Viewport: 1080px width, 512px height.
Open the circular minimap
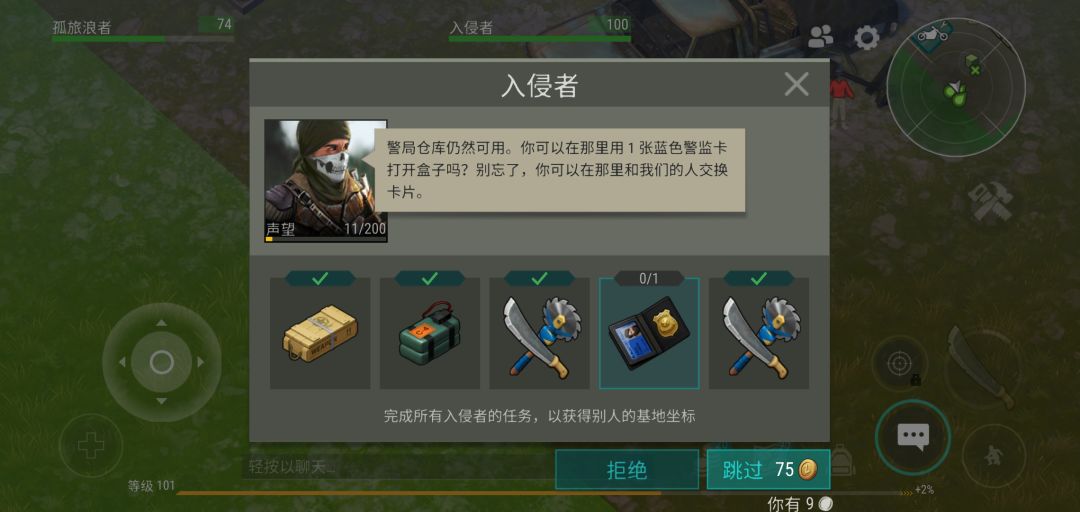955,88
